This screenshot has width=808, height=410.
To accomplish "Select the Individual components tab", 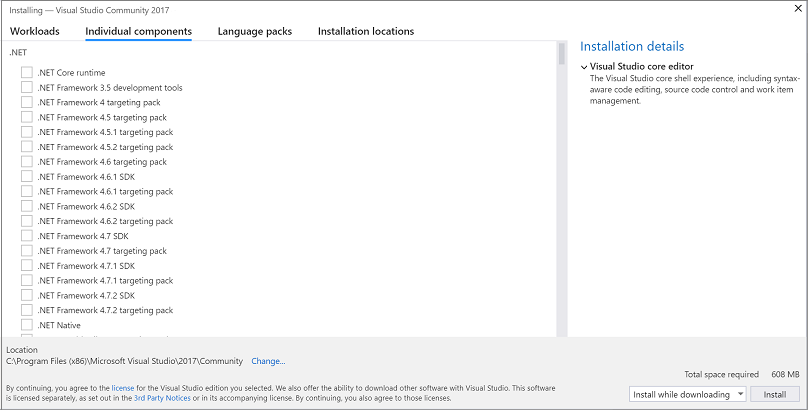I will click(x=139, y=31).
